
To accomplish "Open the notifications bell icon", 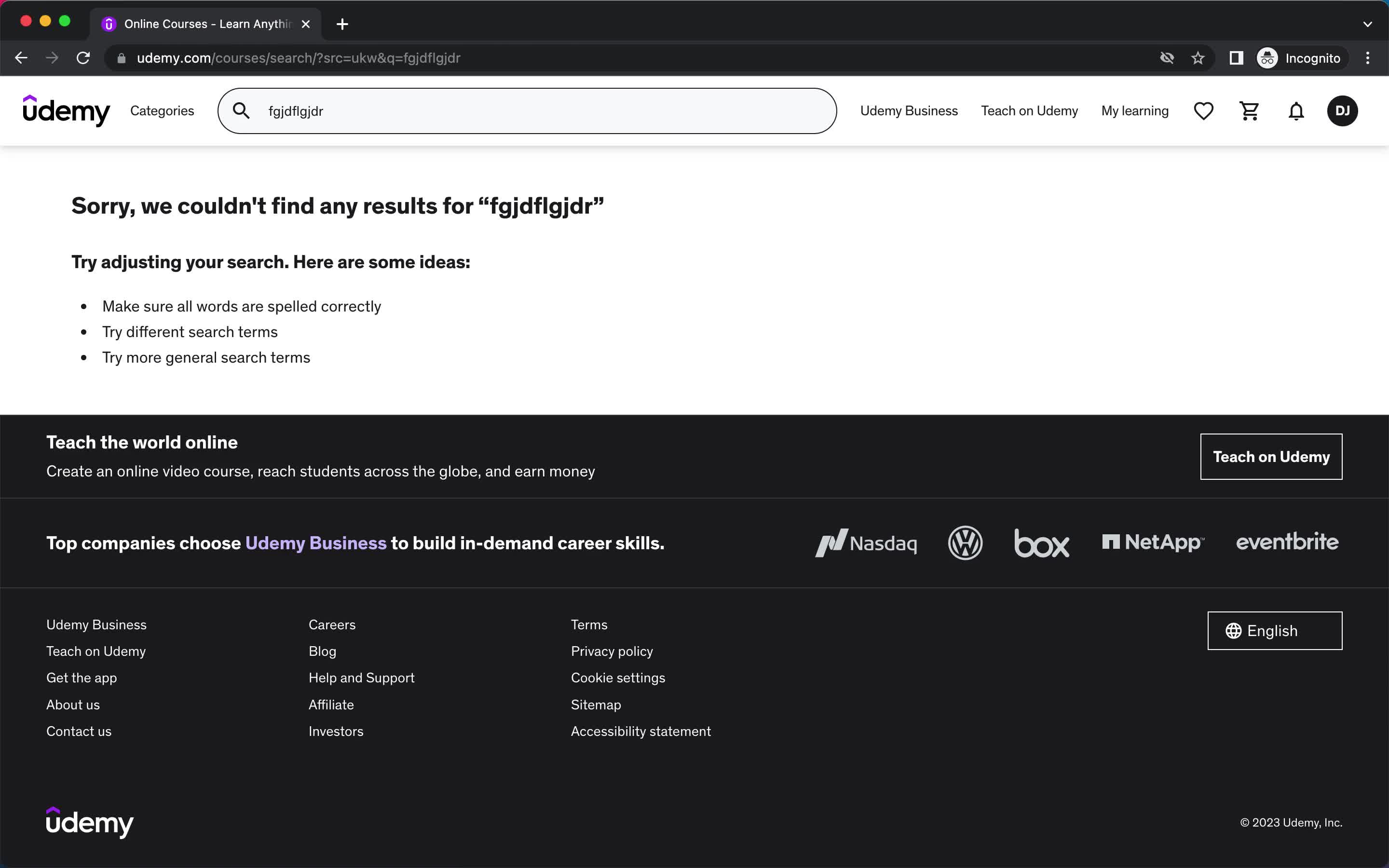I will (1296, 110).
